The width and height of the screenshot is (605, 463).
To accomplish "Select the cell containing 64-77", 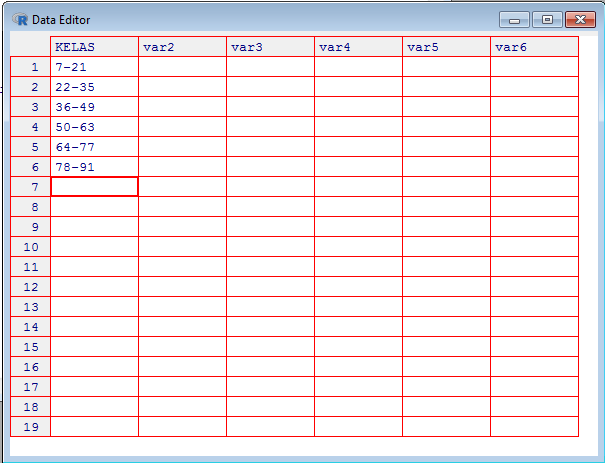I will (x=95, y=147).
